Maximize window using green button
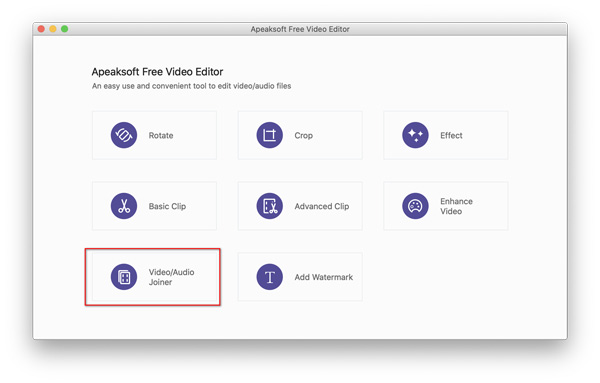 coord(65,29)
